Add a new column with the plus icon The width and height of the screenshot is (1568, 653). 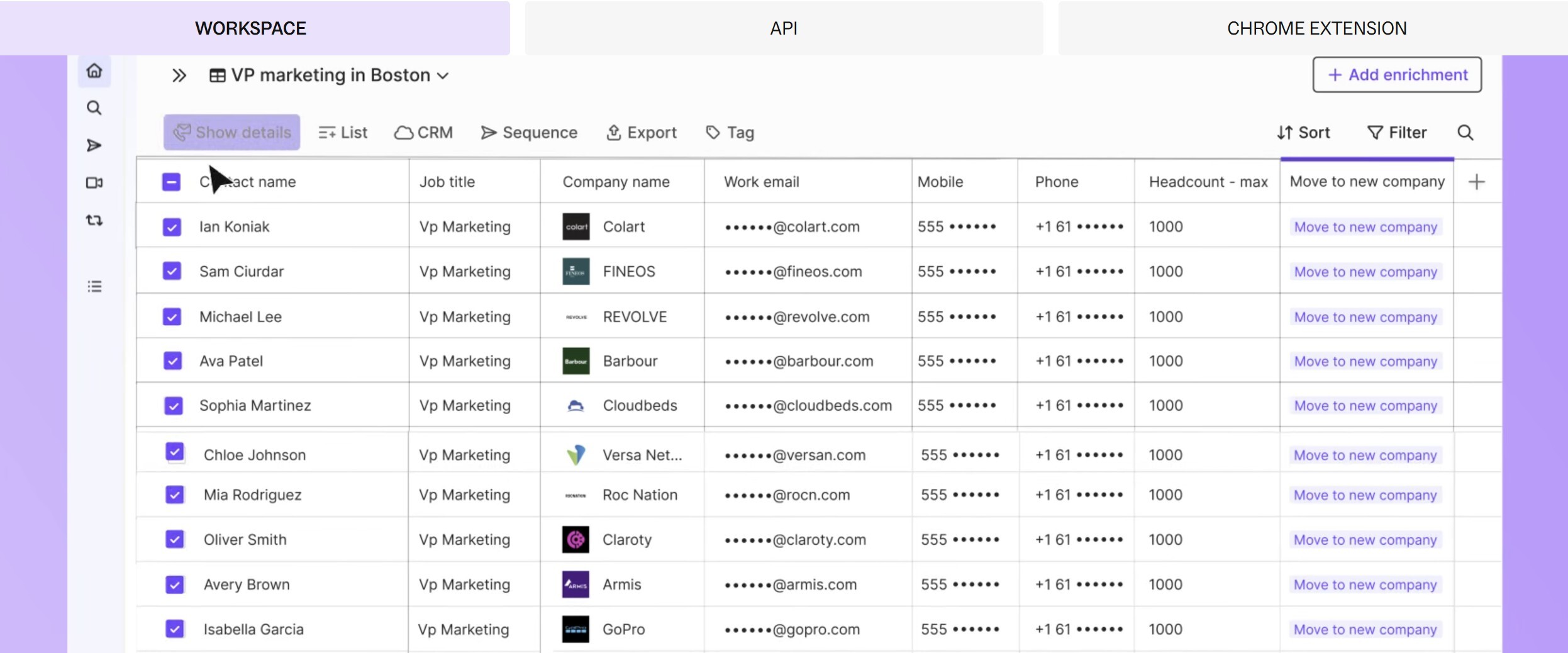click(x=1477, y=181)
